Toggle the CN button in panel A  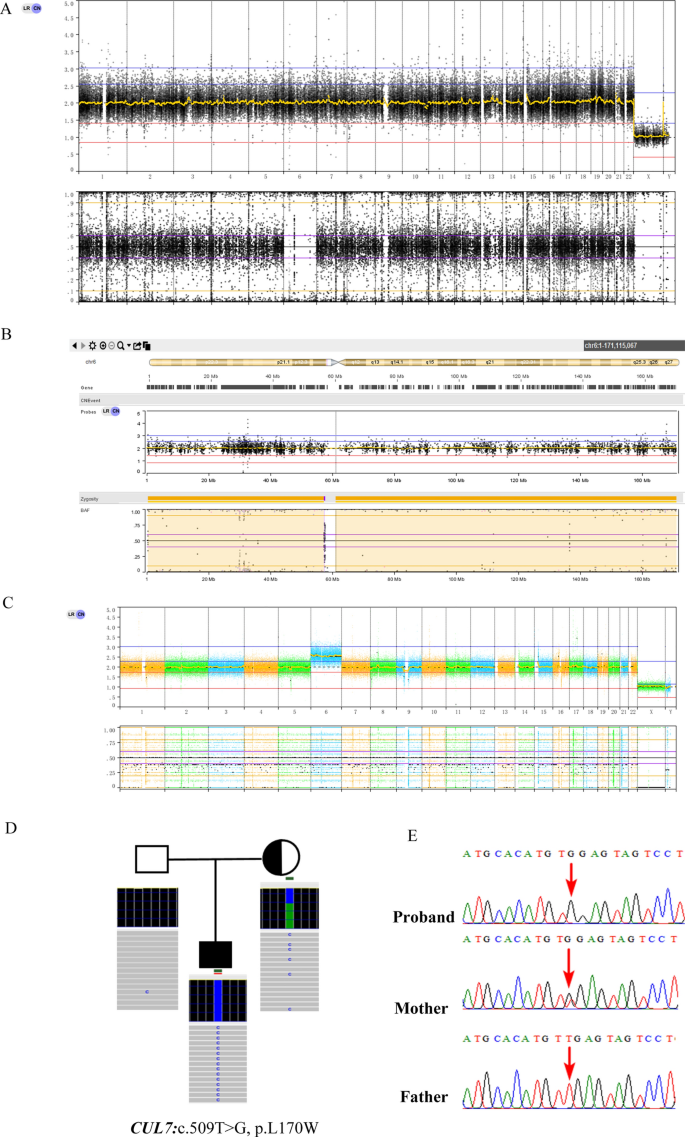(37, 8)
